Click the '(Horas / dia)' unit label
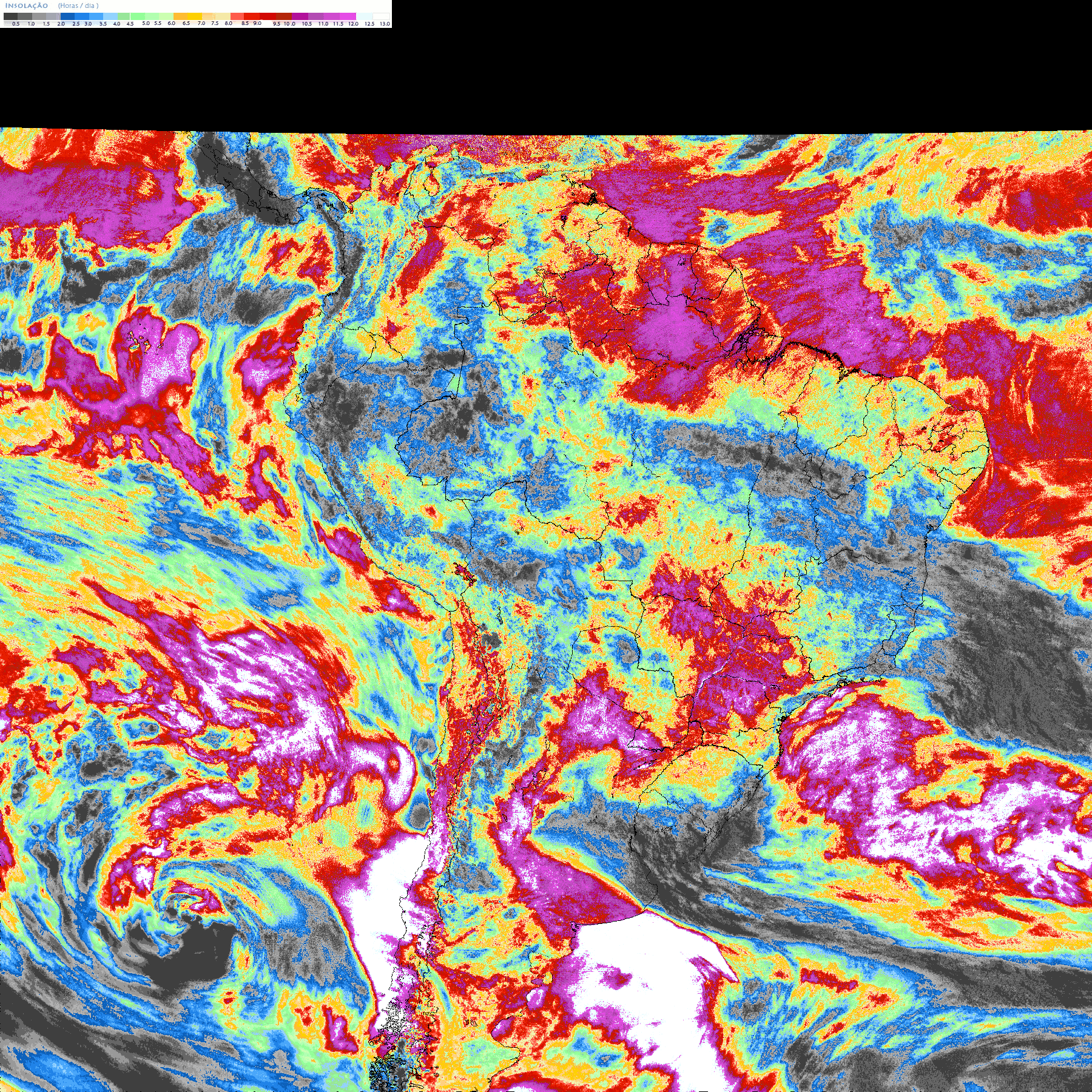Viewport: 1092px width, 1092px height. [x=78, y=5]
